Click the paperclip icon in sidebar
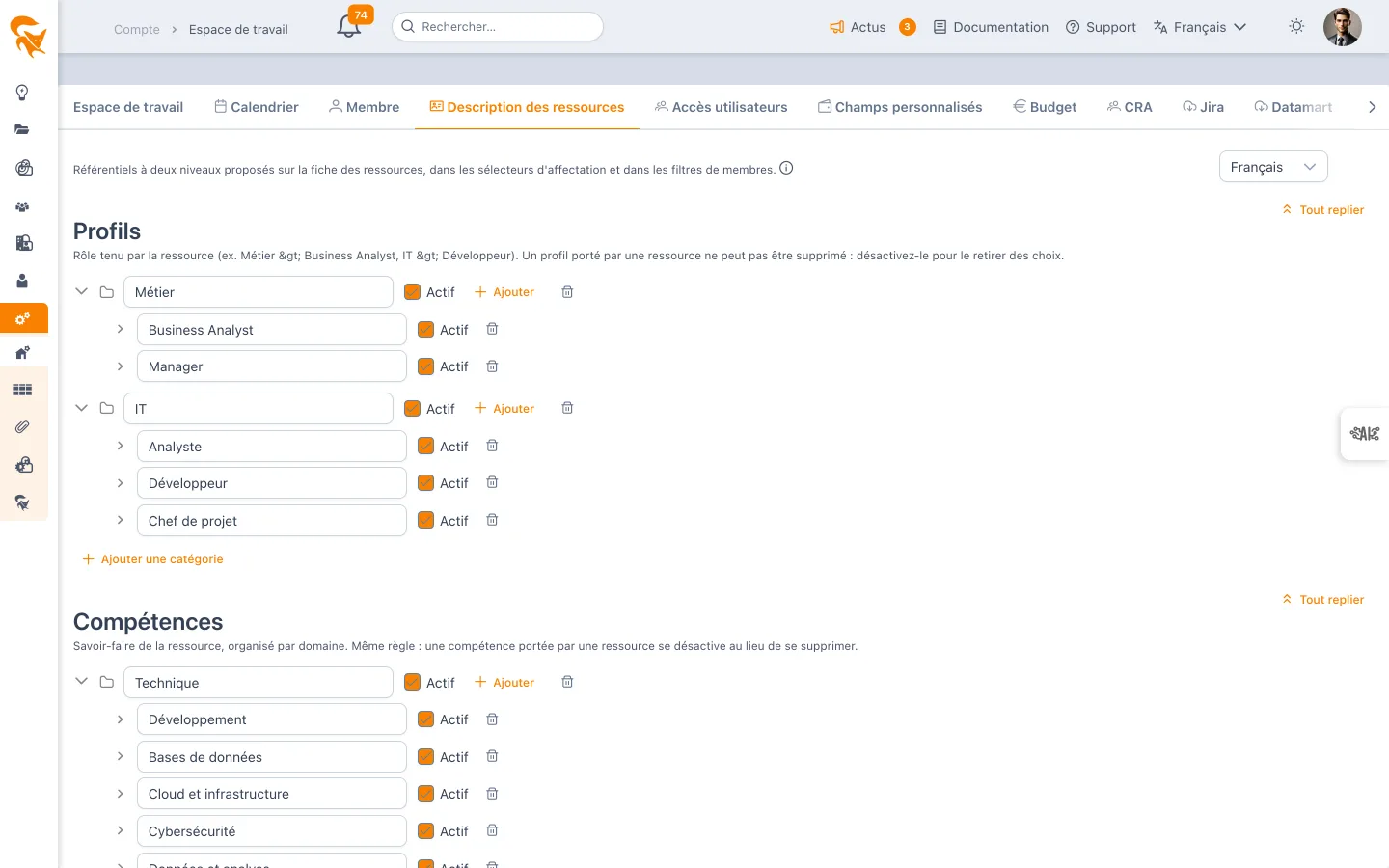The height and width of the screenshot is (868, 1389). point(22,426)
